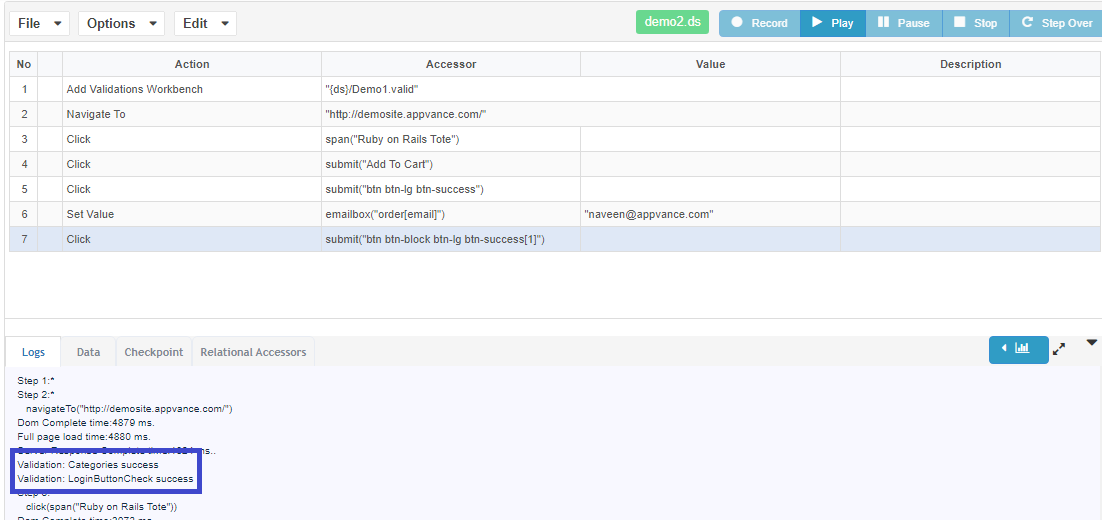Click accessor submit("btn btn-lg btn-success")

[x=405, y=189]
